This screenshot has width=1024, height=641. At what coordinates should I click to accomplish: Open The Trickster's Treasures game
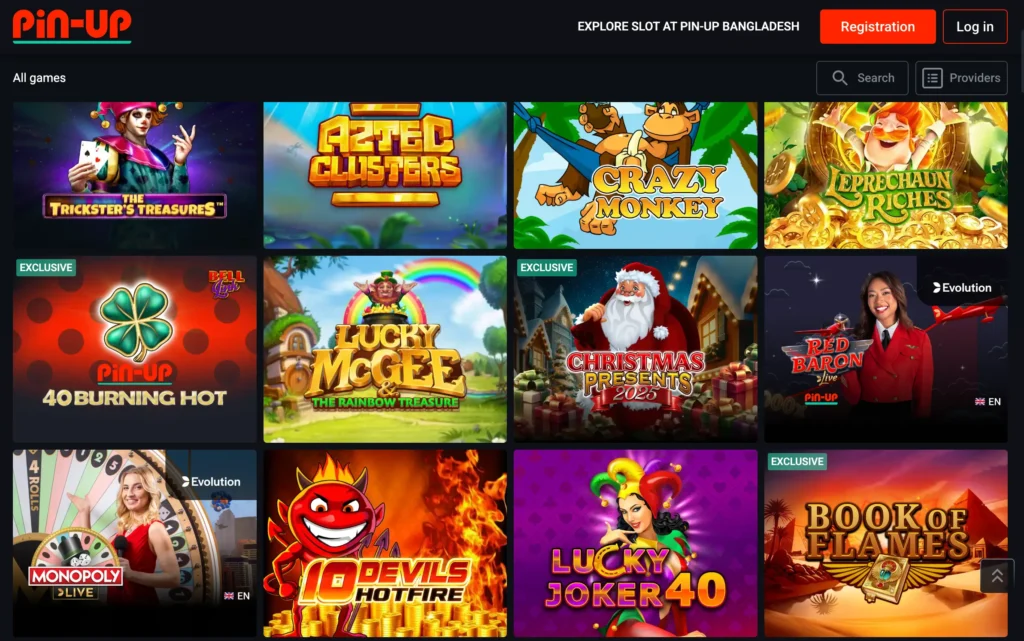(135, 175)
